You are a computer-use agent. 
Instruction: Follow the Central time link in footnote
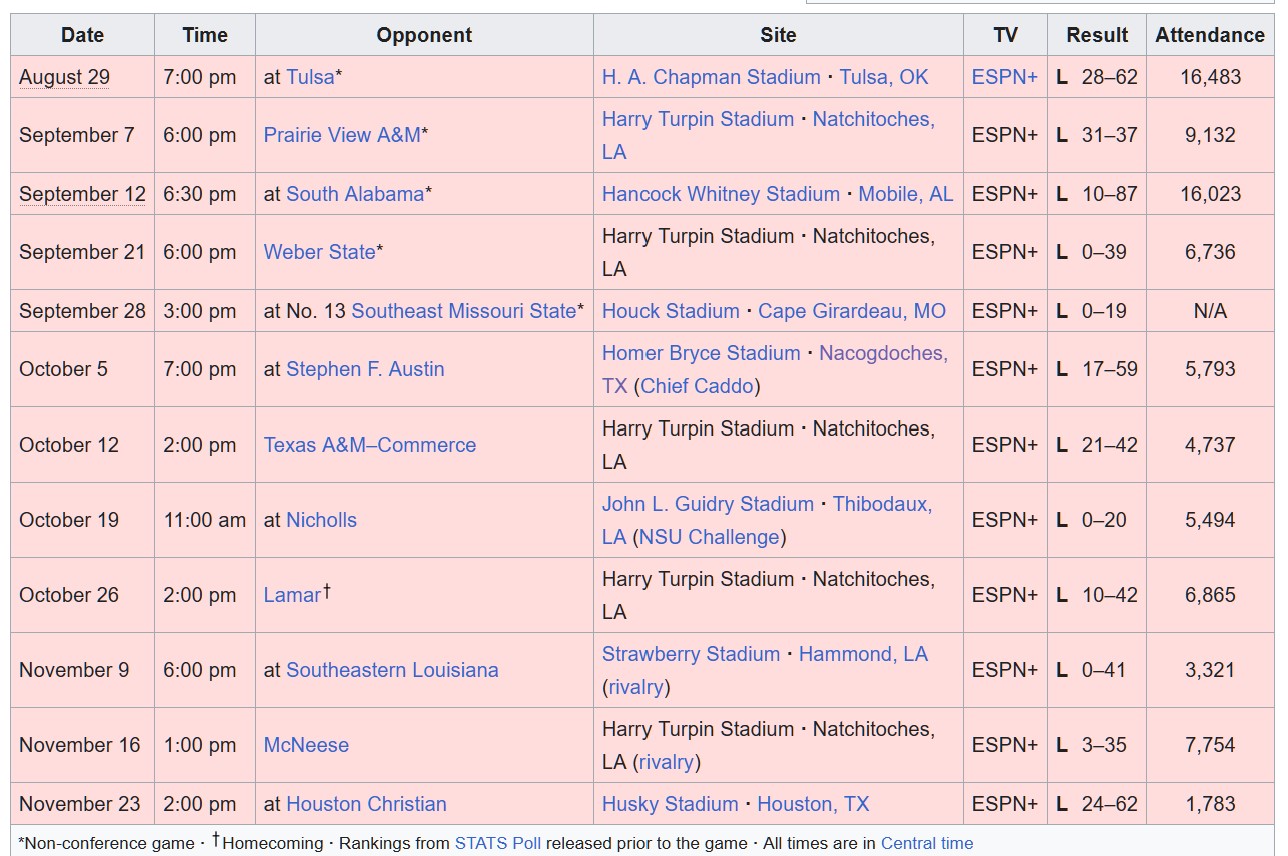click(x=927, y=843)
